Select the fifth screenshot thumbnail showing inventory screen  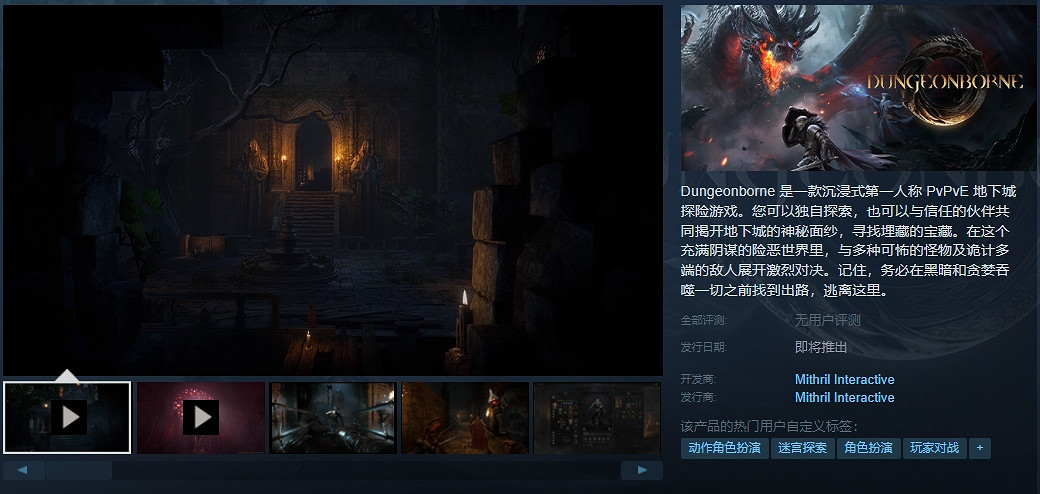pos(597,418)
